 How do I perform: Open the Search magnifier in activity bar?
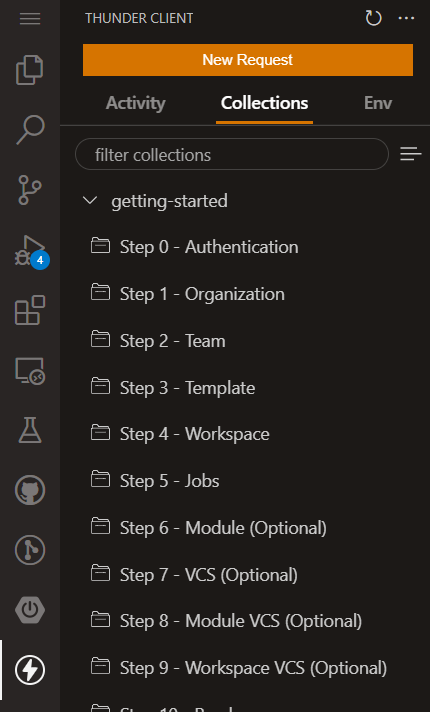[x=30, y=130]
